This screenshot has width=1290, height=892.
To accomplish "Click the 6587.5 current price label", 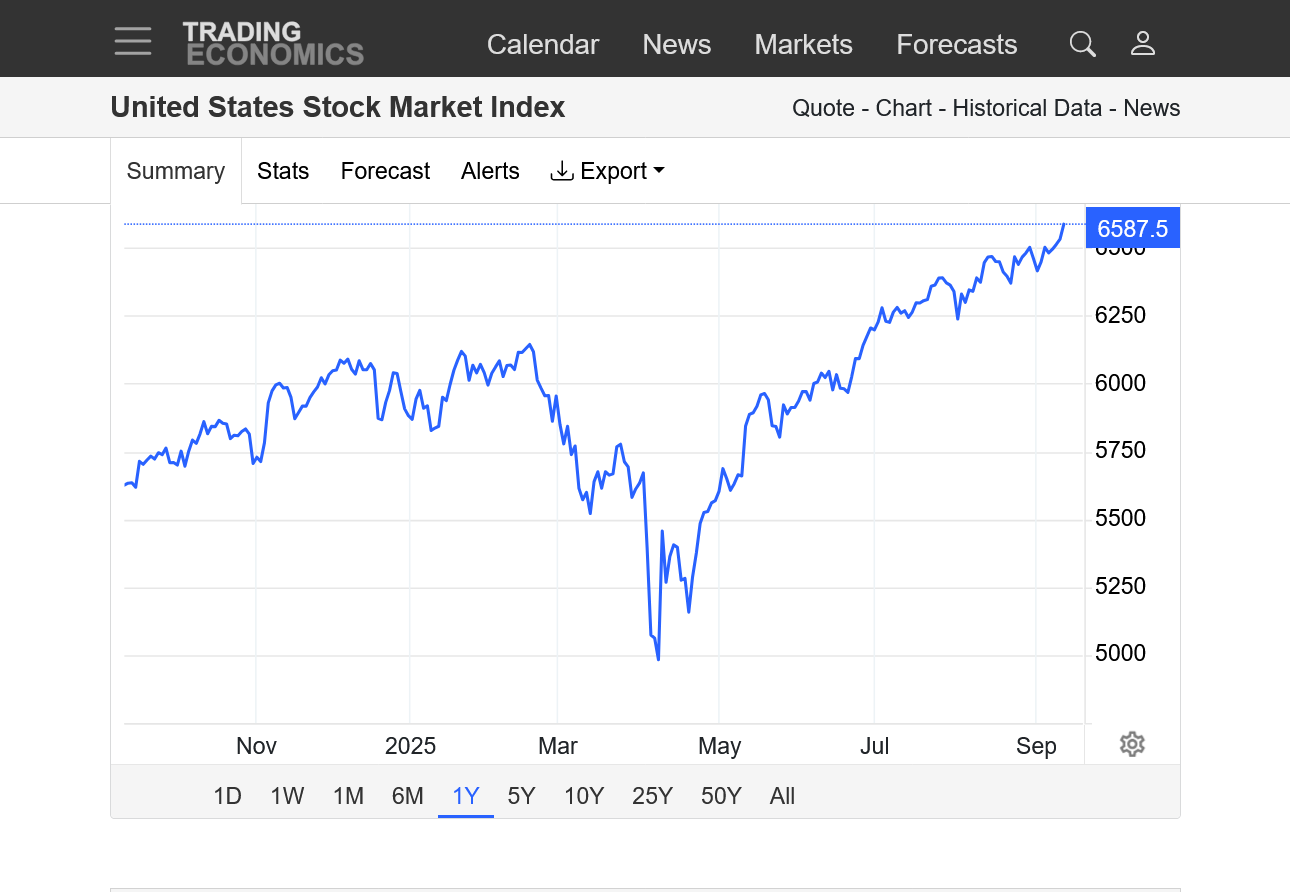I will 1132,229.
